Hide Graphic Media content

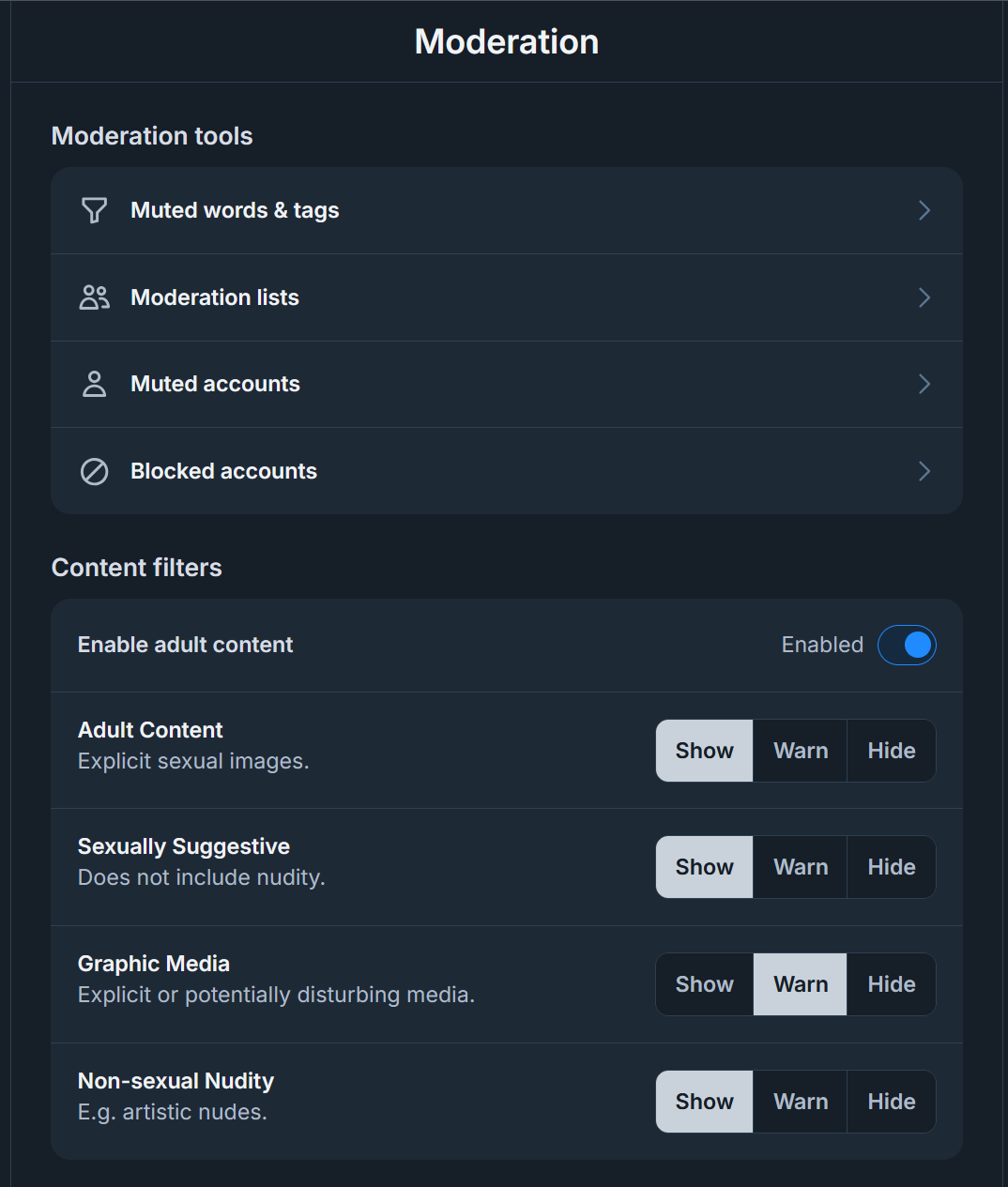tap(891, 984)
